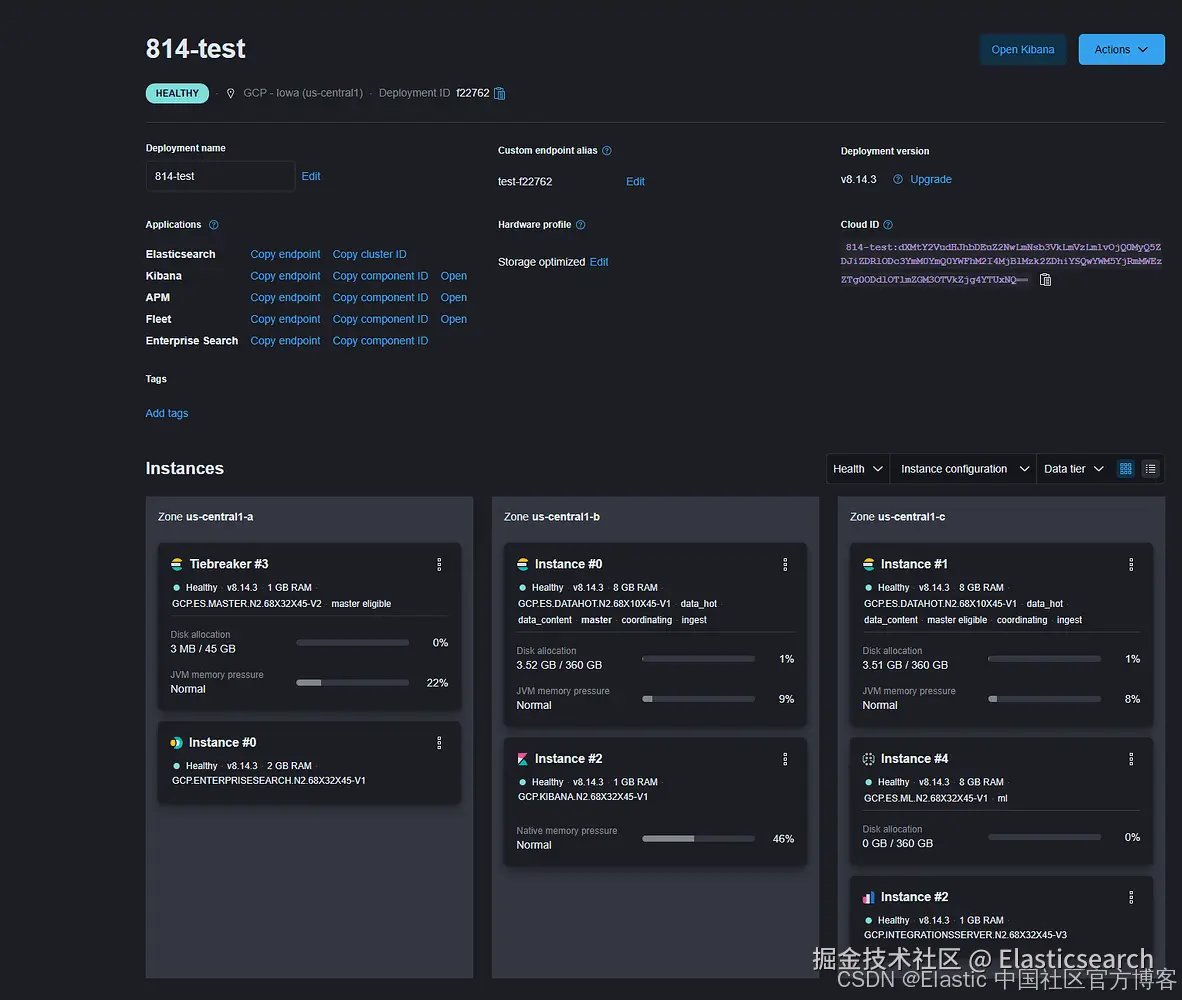The height and width of the screenshot is (1000, 1182).
Task: Open the Kibana application
Action: (453, 276)
